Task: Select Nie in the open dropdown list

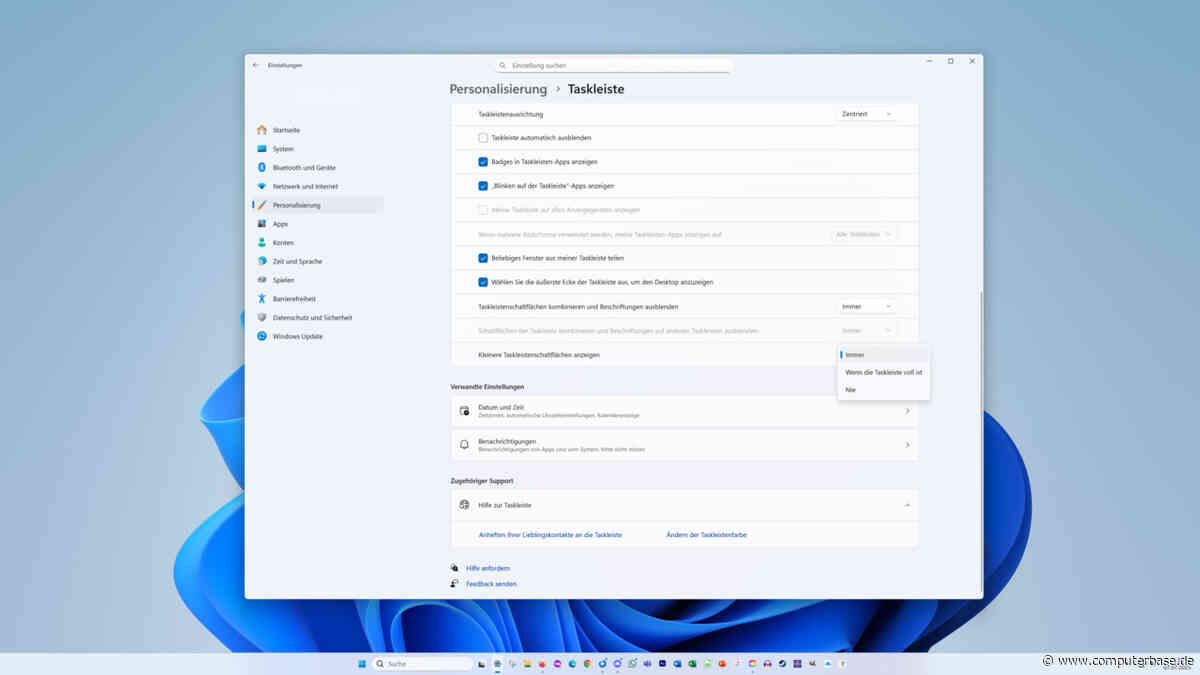Action: coord(884,390)
